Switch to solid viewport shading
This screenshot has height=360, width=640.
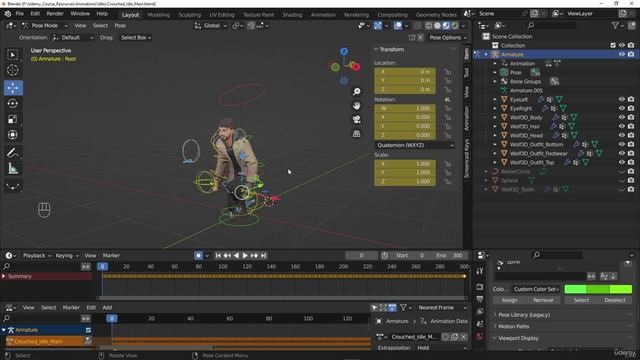tap(437, 26)
